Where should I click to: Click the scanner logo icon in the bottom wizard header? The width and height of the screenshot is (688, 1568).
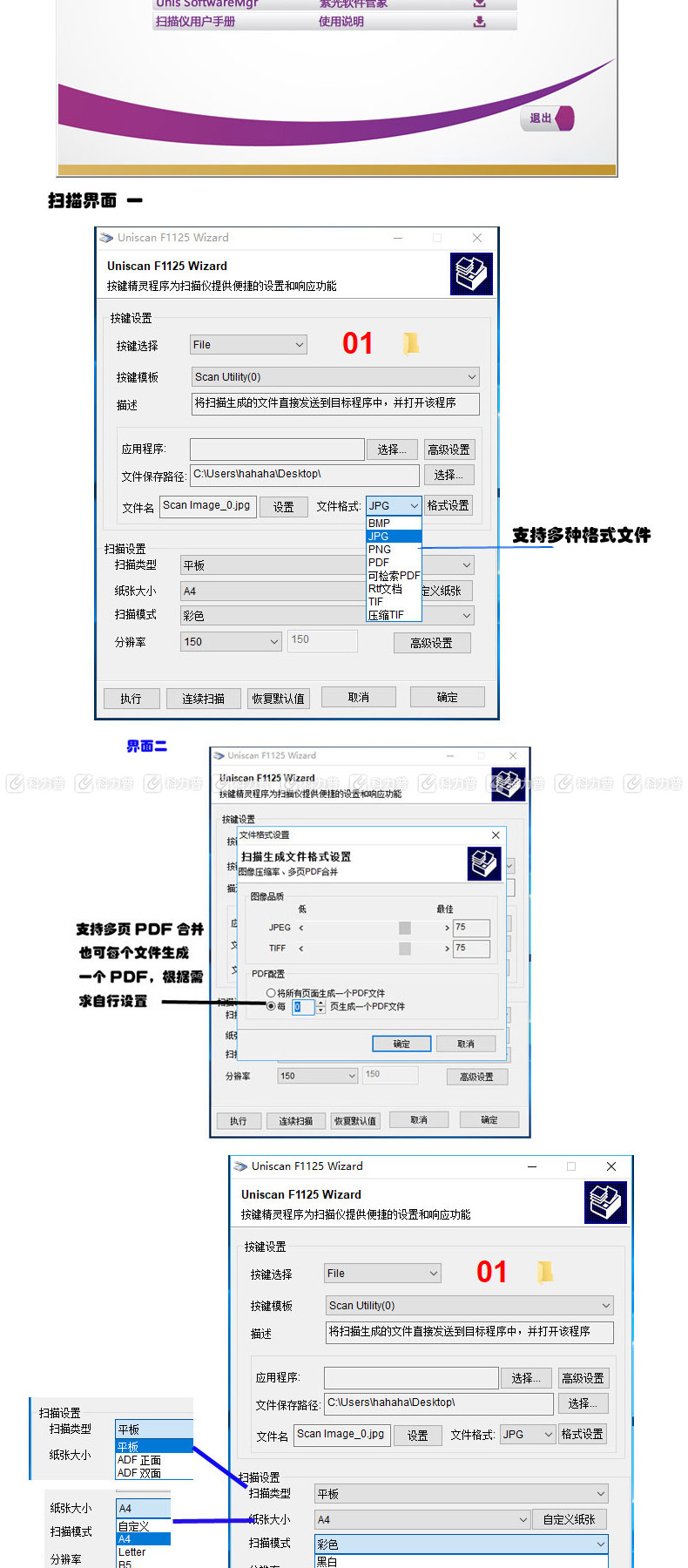click(606, 1202)
